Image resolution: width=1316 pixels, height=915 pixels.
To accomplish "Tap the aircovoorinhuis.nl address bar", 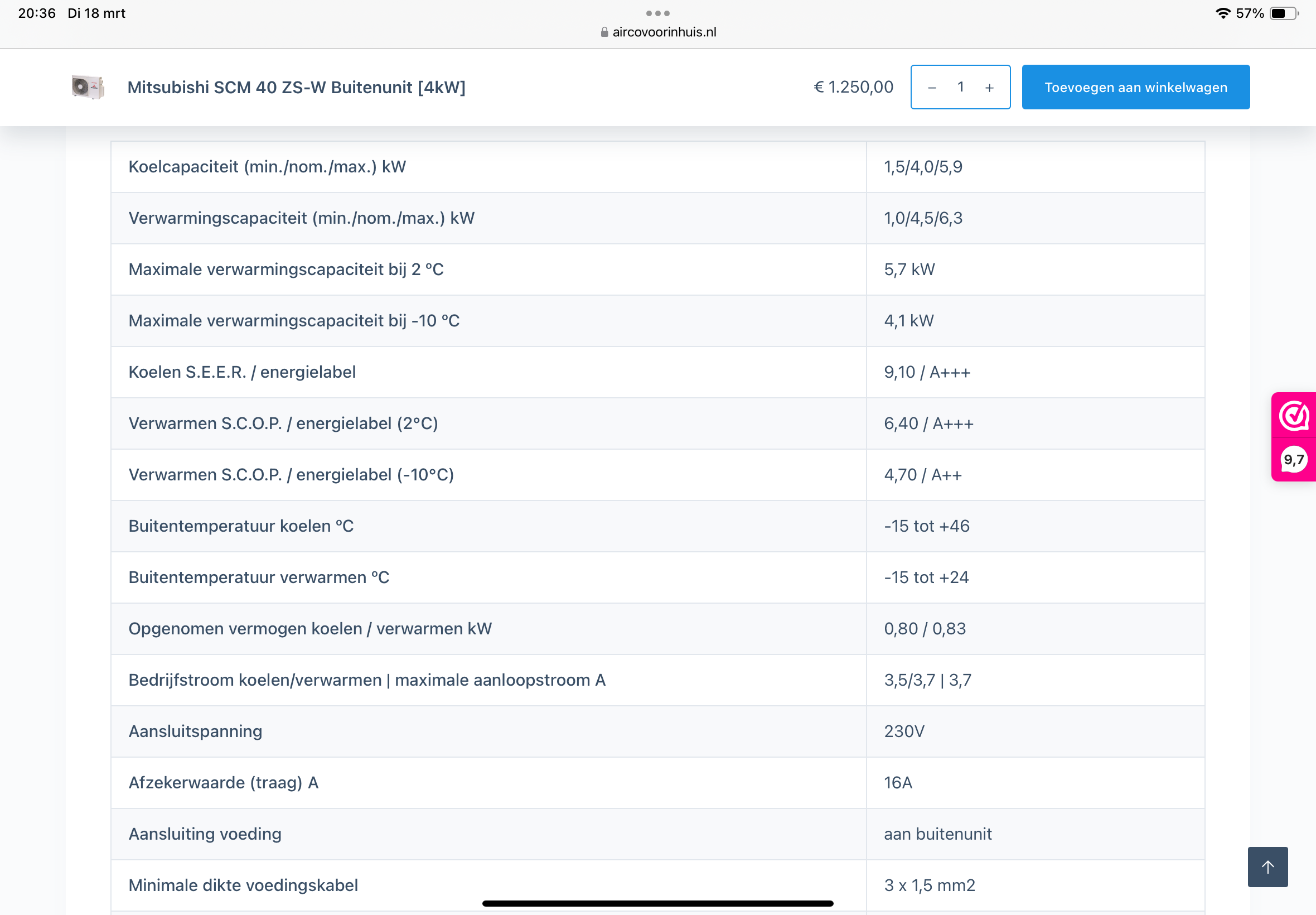I will pos(664,32).
